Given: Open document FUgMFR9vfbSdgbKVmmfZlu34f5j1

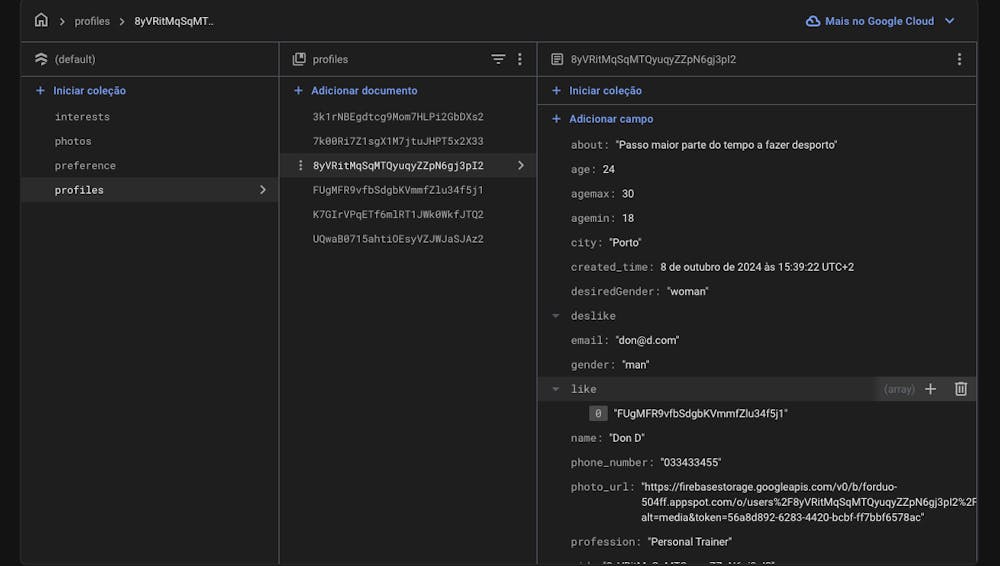Looking at the screenshot, I should [x=398, y=190].
